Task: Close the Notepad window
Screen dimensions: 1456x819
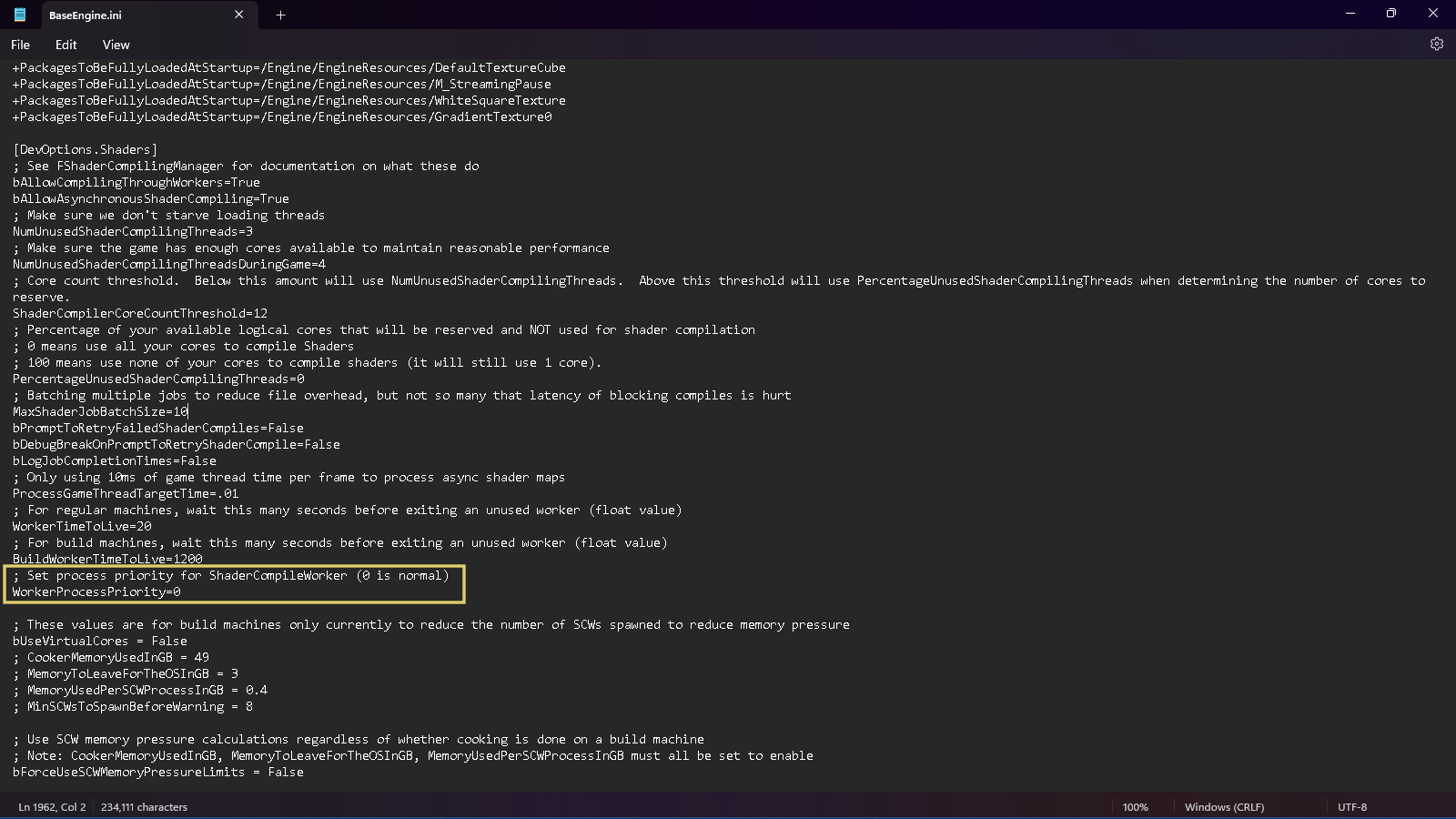Action: click(x=1433, y=14)
